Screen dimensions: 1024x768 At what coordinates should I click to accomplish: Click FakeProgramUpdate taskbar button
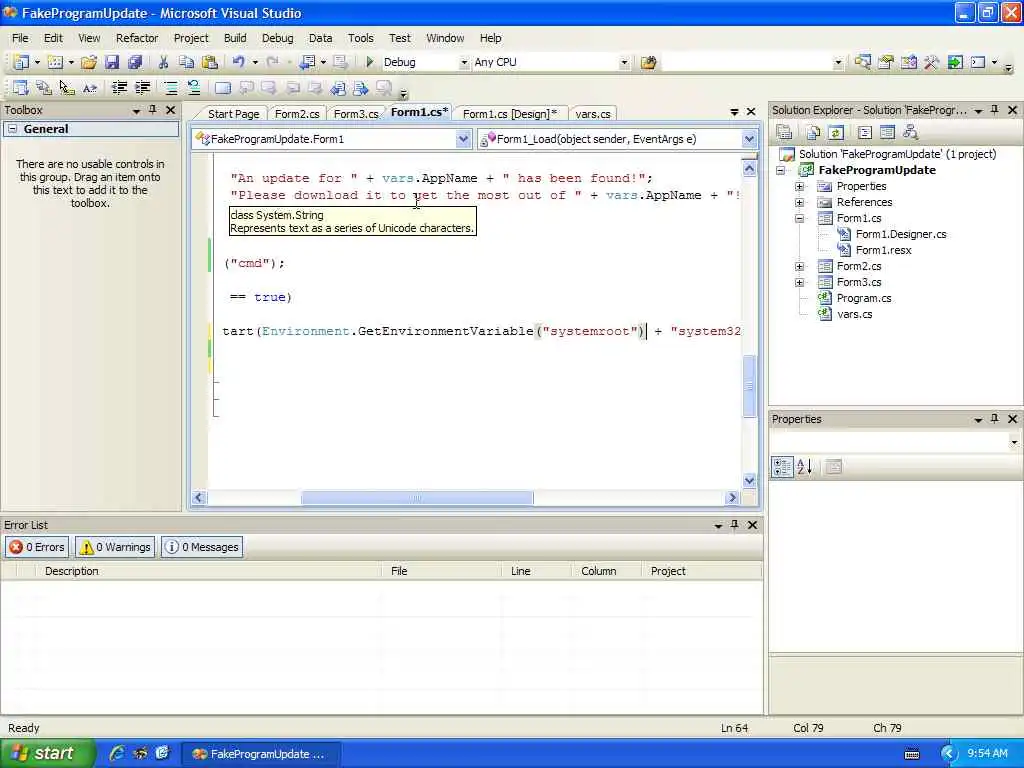(x=261, y=754)
